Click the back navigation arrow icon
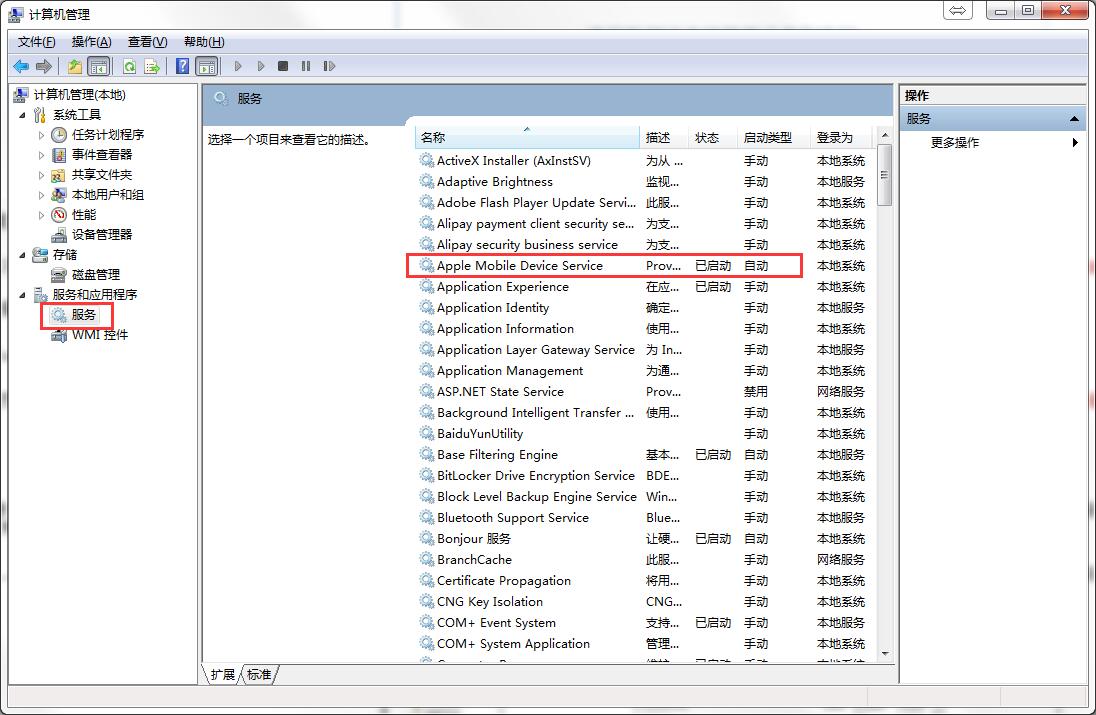 (22, 66)
